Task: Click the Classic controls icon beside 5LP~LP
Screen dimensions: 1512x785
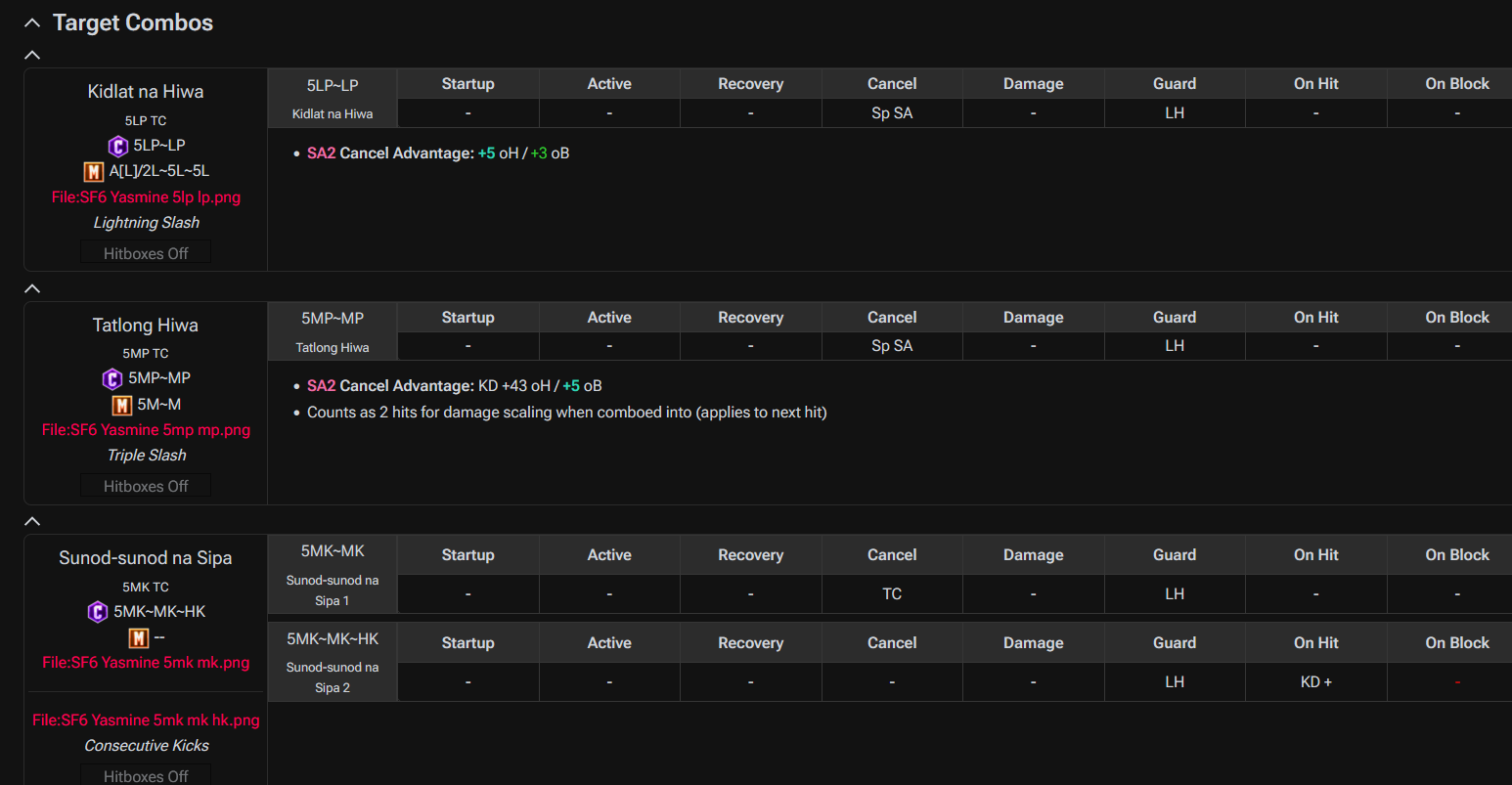Action: 117,146
